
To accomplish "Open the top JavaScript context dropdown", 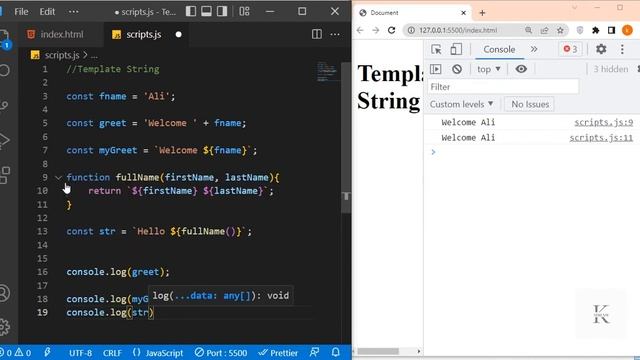I will point(489,69).
